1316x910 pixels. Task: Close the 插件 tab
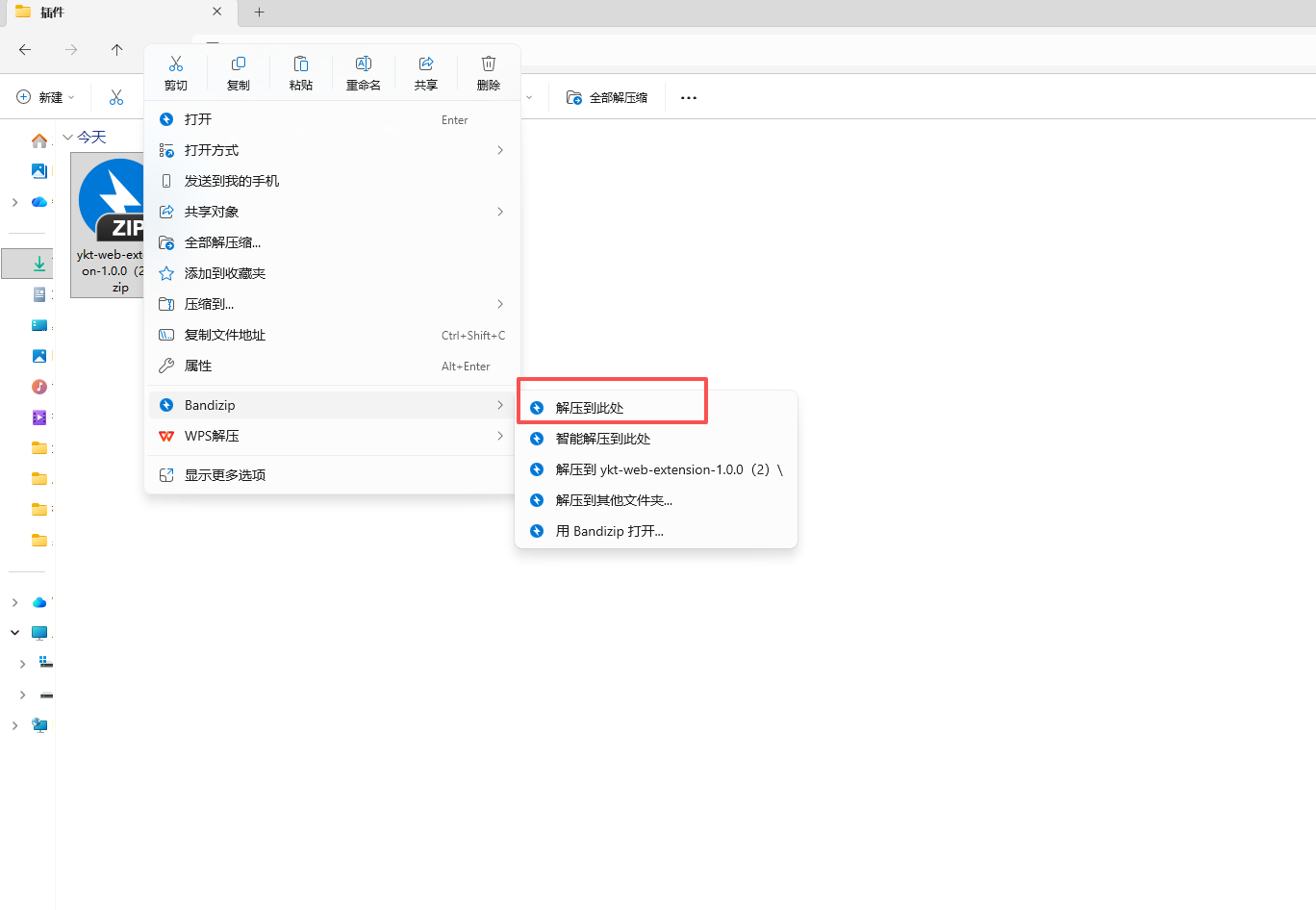217,13
